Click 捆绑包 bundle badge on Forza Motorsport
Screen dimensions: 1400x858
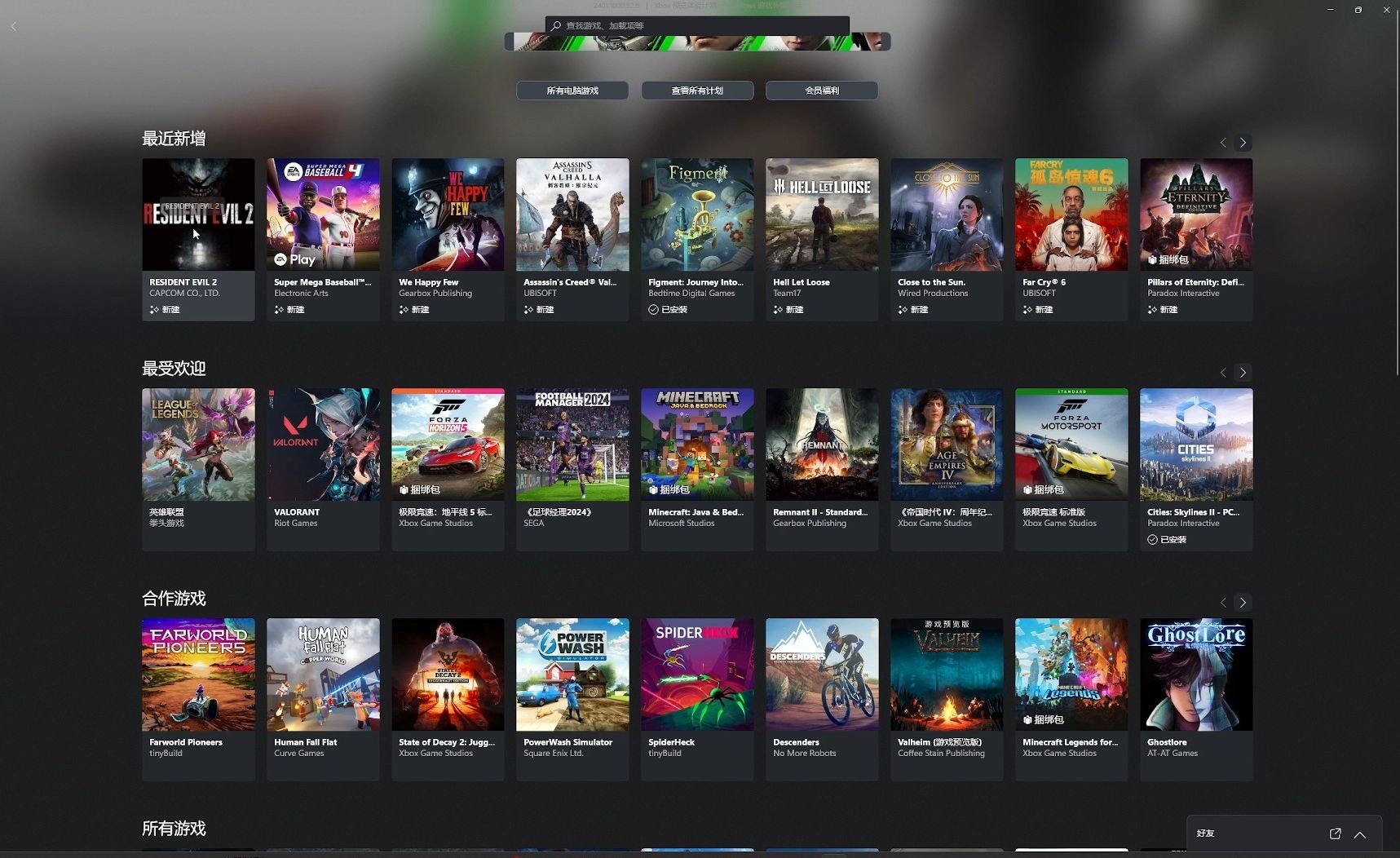(1043, 489)
